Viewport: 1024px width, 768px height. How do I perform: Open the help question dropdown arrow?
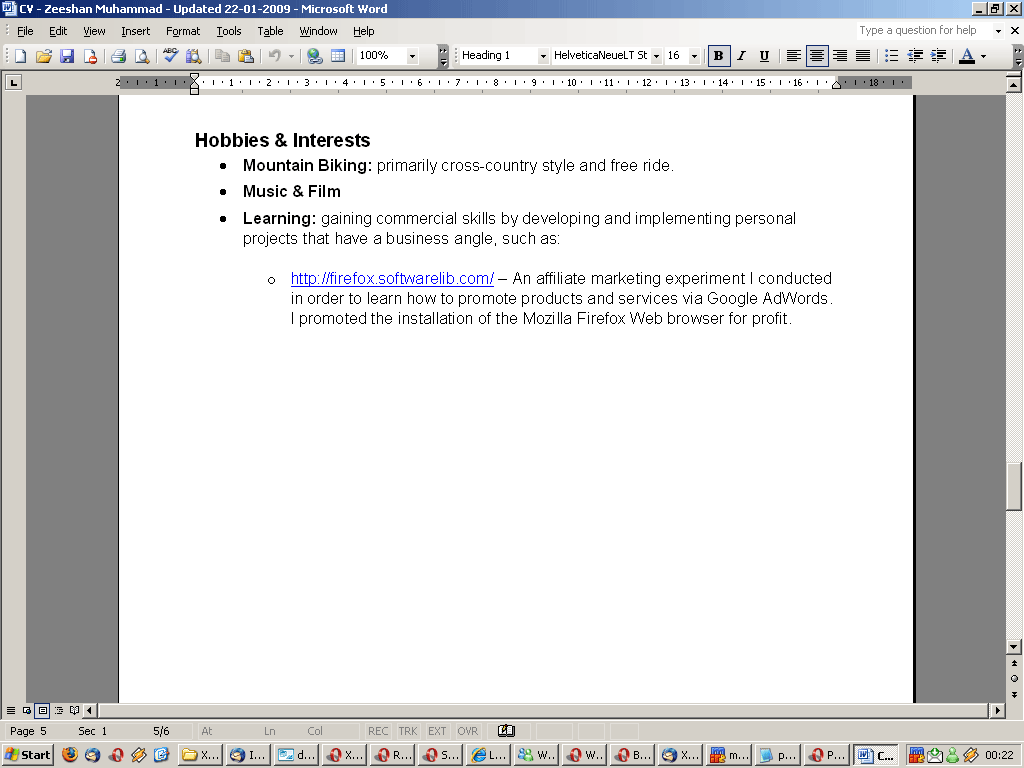point(998,31)
